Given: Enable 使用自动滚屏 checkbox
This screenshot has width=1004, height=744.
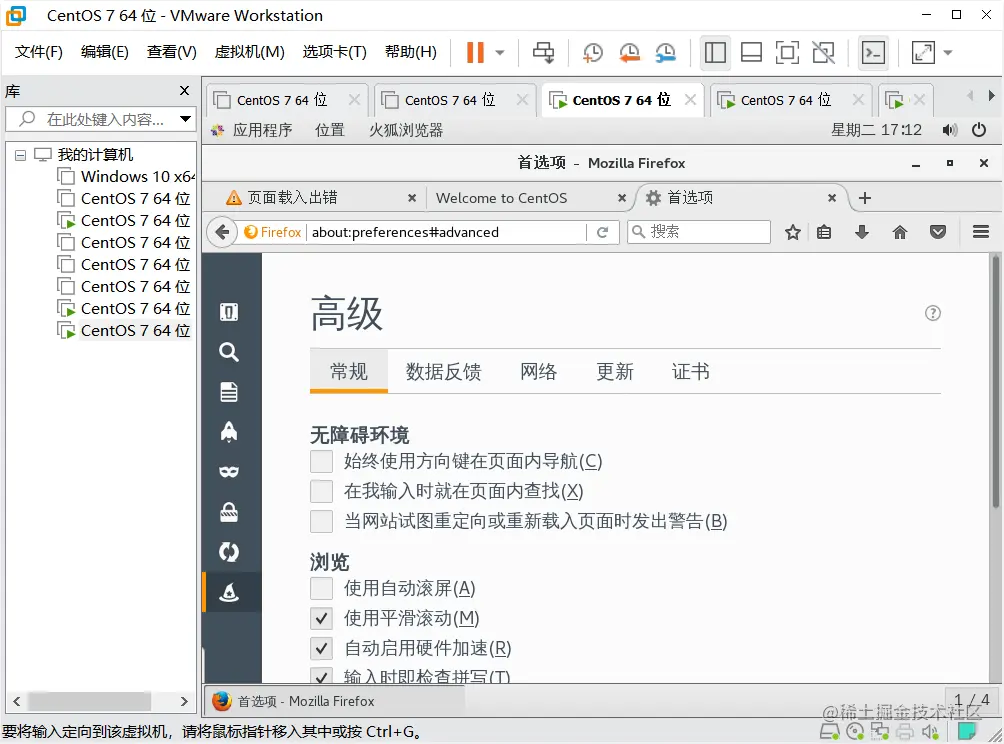Looking at the screenshot, I should pos(321,588).
